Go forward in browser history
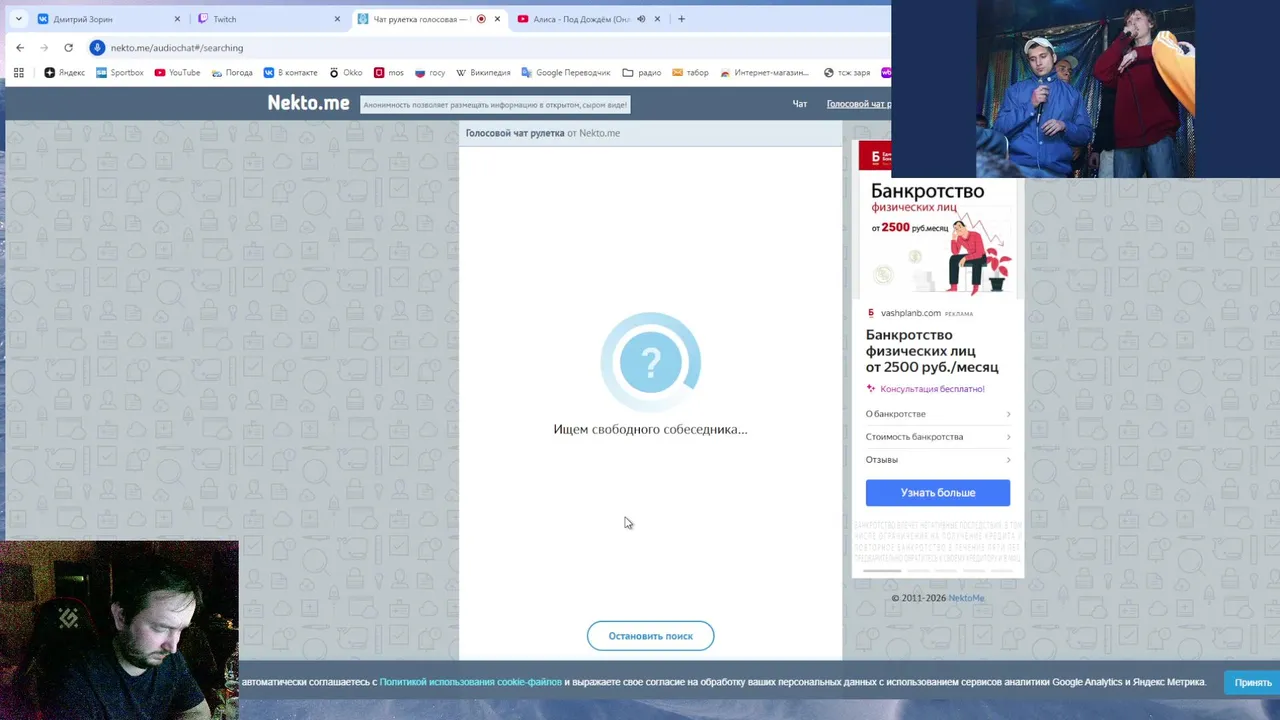 point(44,47)
